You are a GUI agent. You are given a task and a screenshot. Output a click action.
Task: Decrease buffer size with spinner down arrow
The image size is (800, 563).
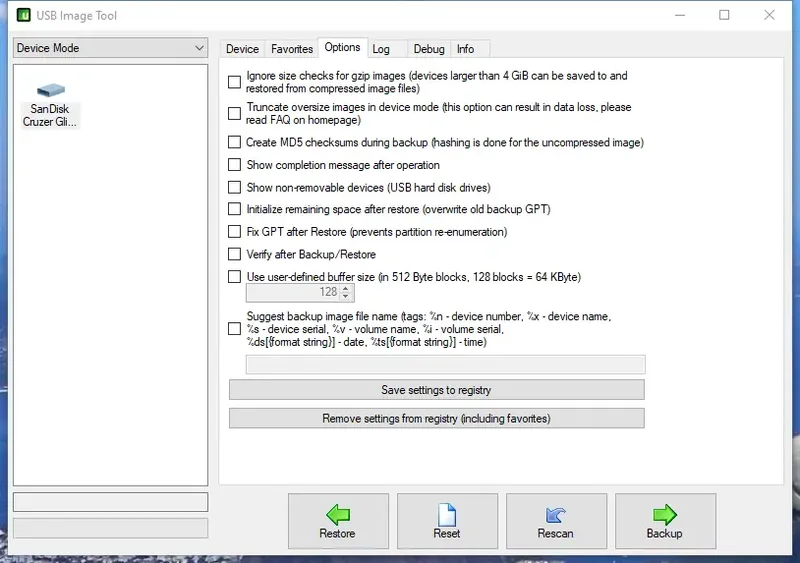point(346,296)
